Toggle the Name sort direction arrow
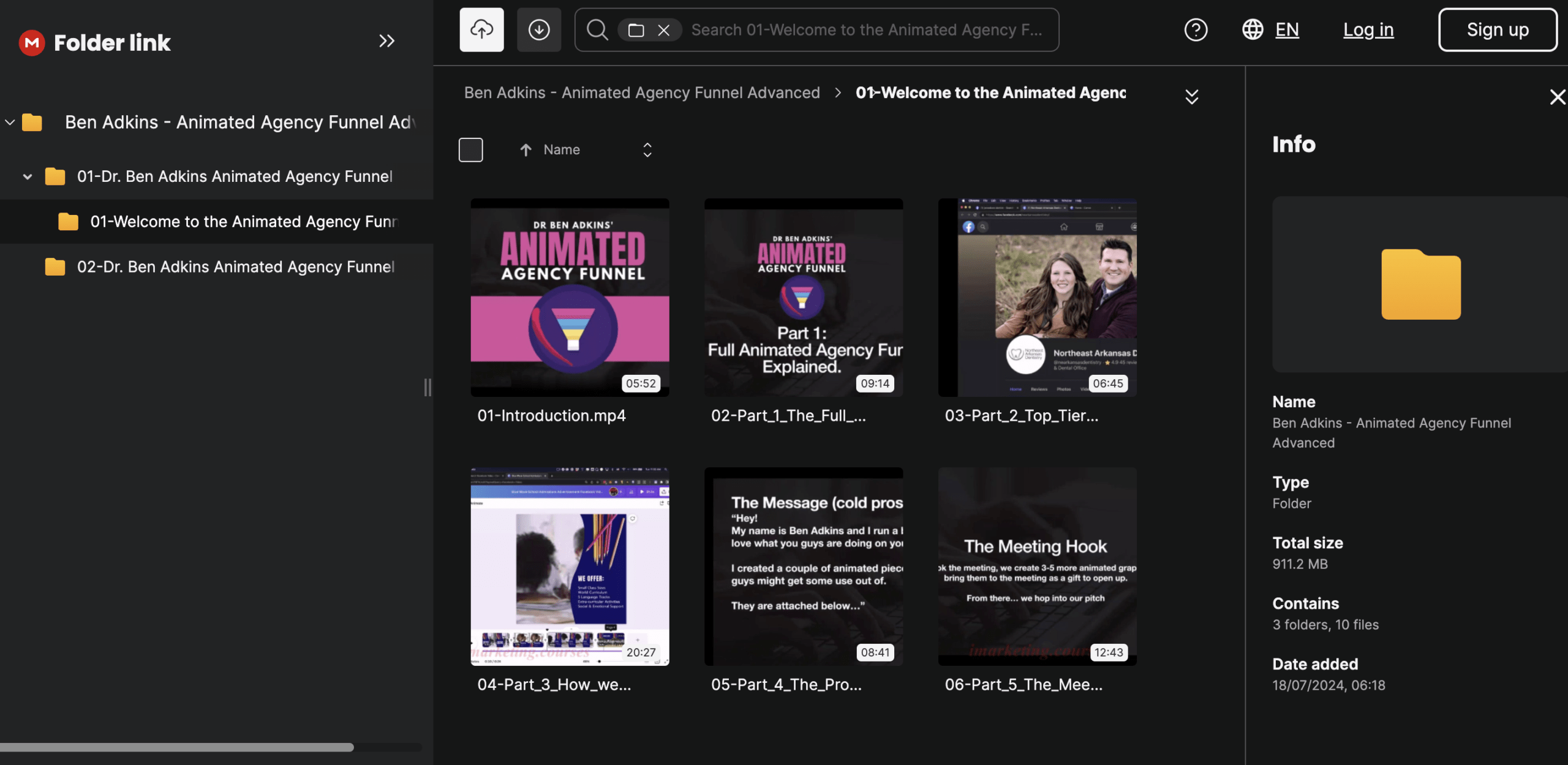 coord(526,149)
